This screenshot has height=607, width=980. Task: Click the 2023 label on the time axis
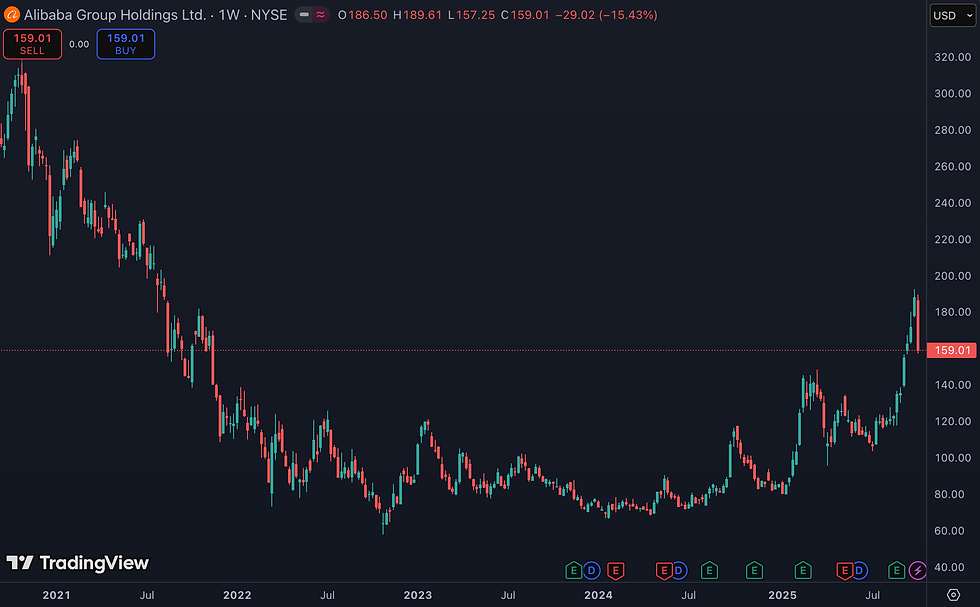418,595
